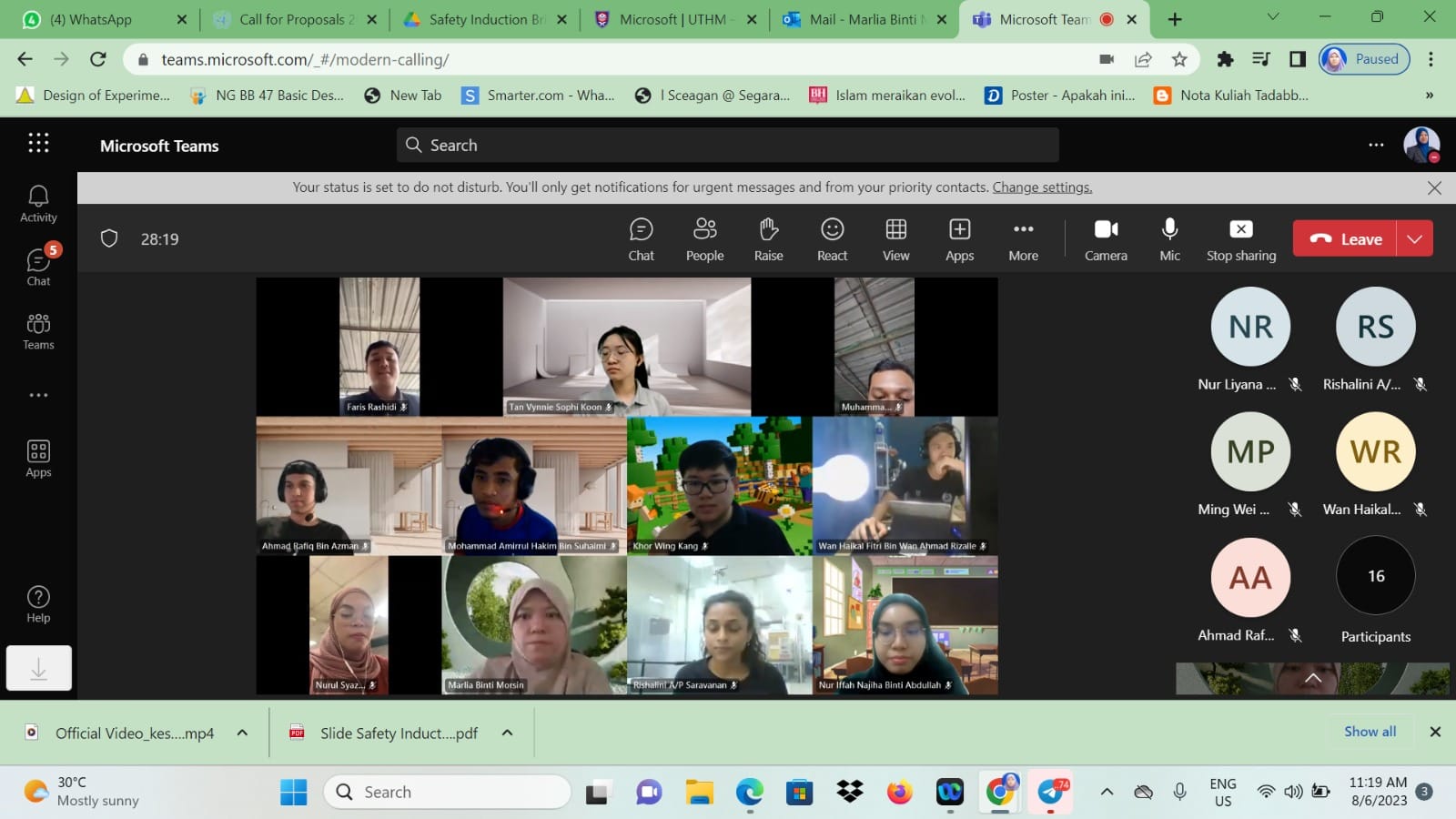Viewport: 1456px width, 819px height.
Task: Open Apps in the meeting toolbar
Action: click(x=959, y=239)
